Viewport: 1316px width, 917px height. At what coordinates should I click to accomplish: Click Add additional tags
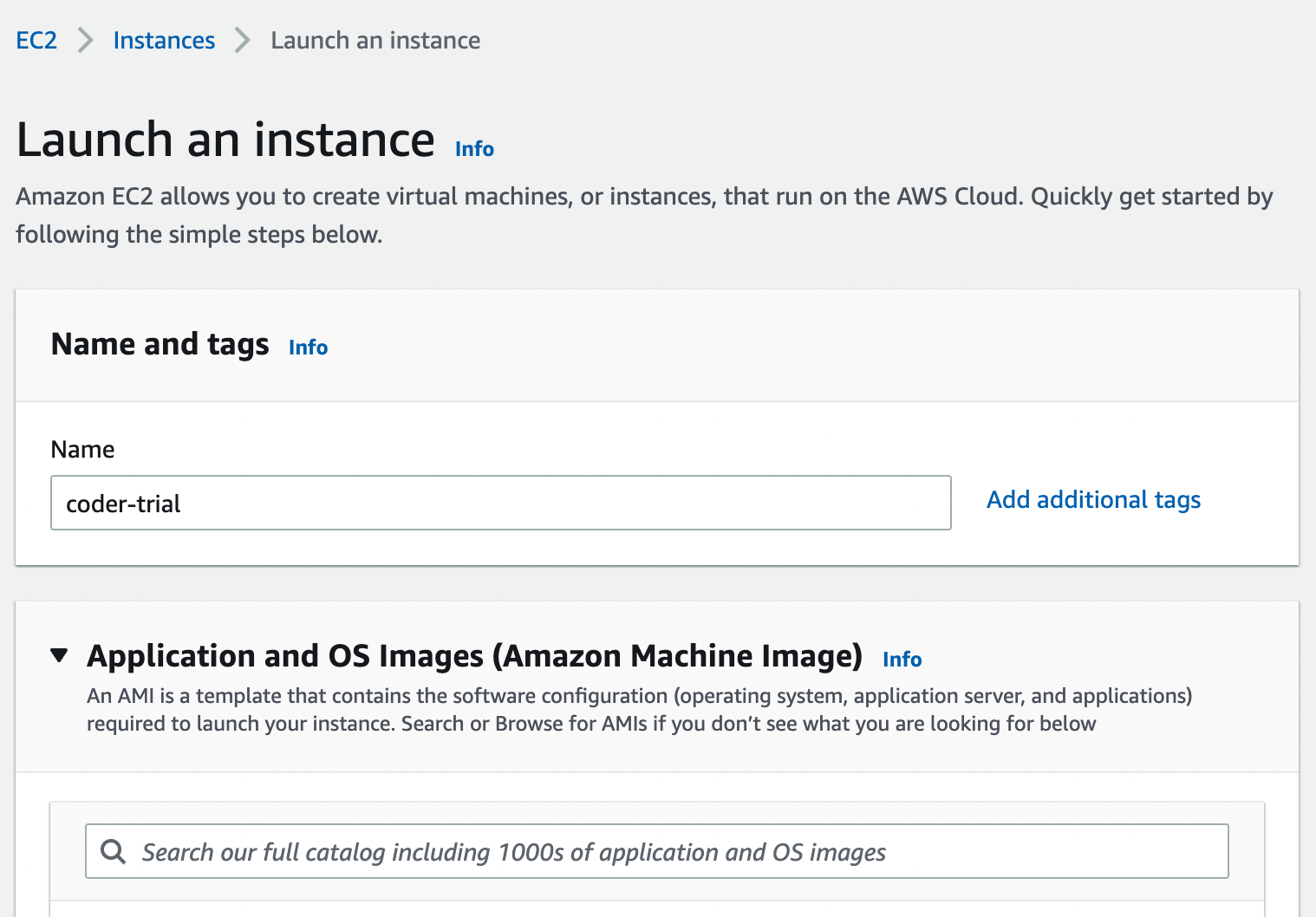click(x=1093, y=500)
